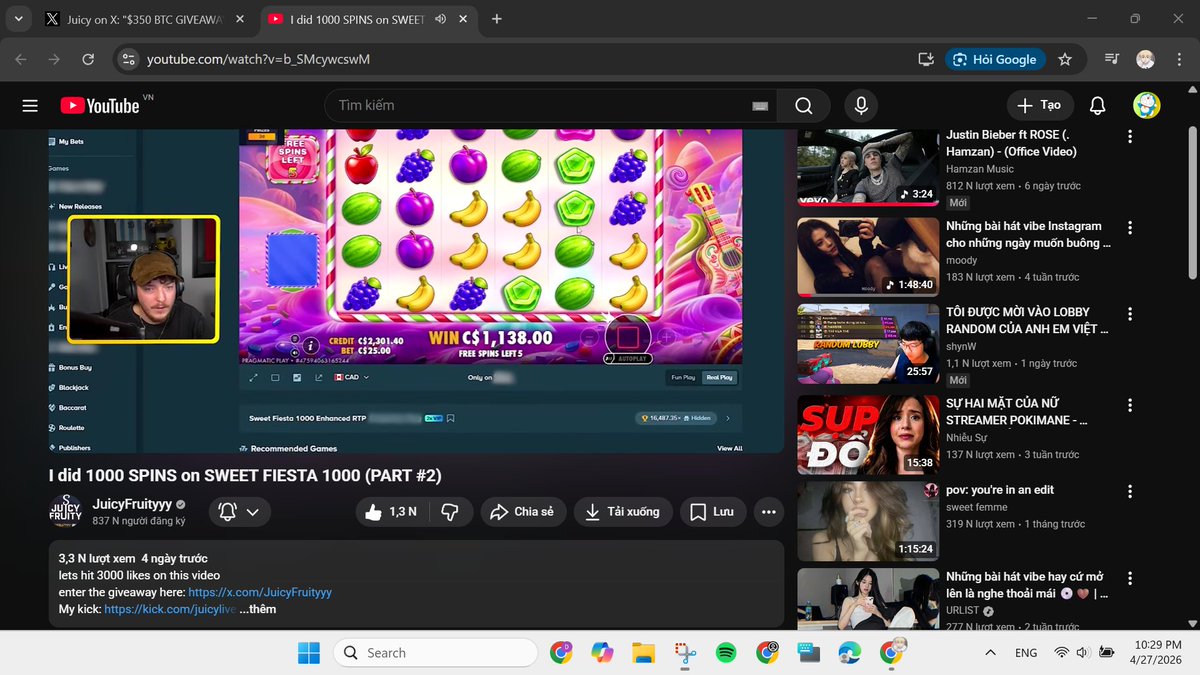Open the three-dot more actions button

click(x=768, y=511)
